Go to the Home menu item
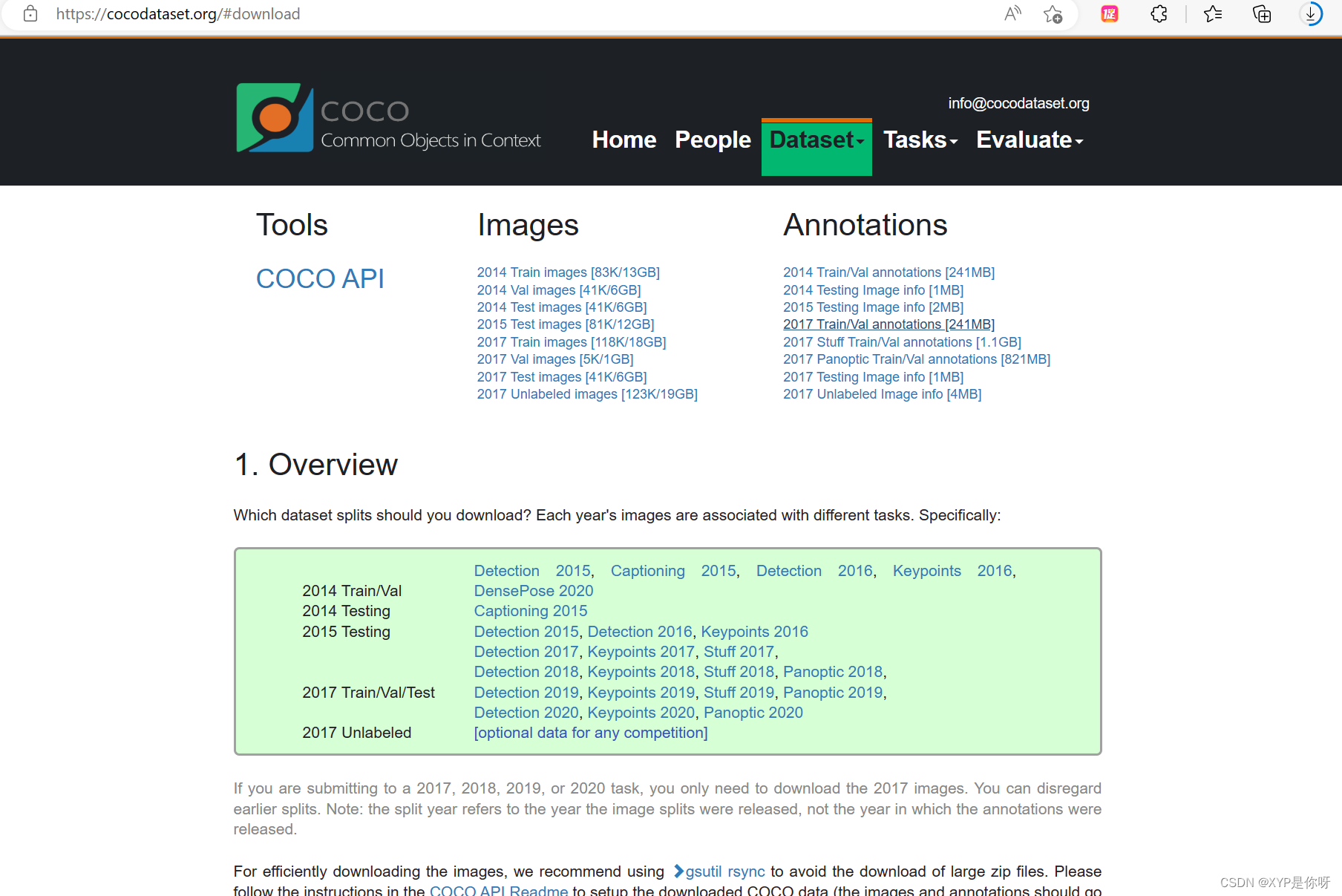Image resolution: width=1342 pixels, height=896 pixels. click(623, 140)
